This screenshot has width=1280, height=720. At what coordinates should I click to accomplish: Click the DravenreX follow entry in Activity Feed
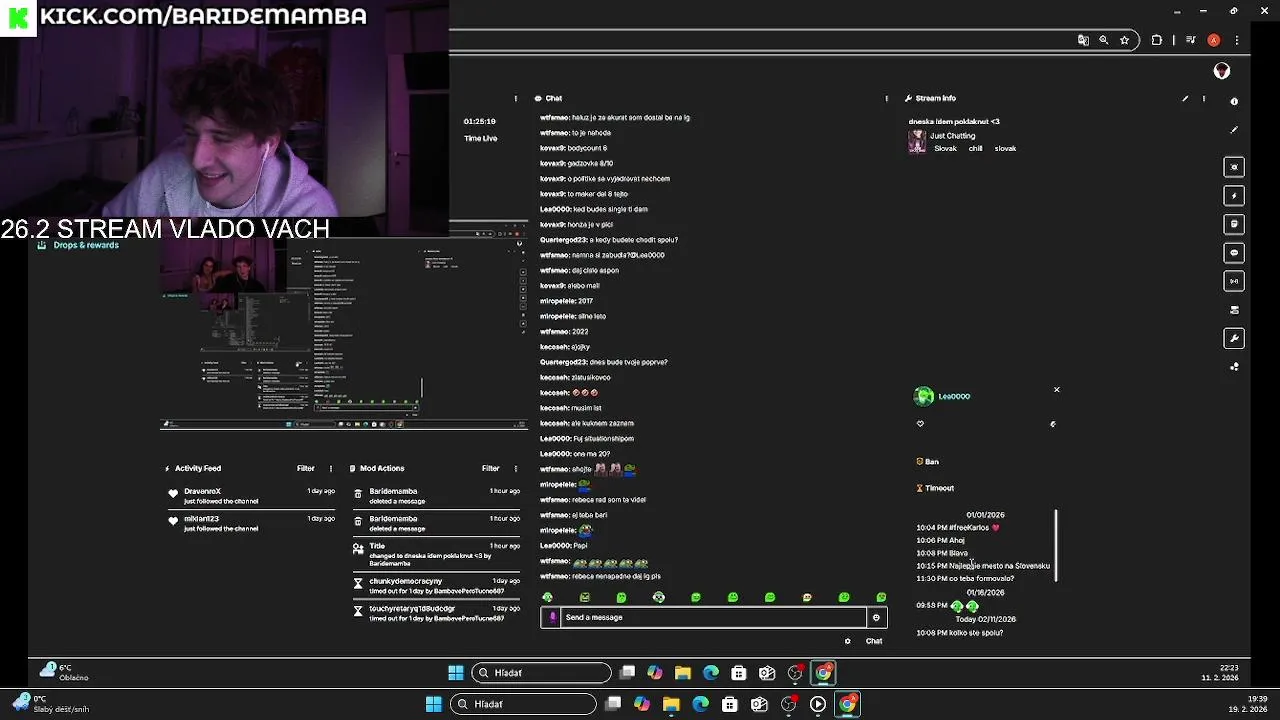[251, 496]
